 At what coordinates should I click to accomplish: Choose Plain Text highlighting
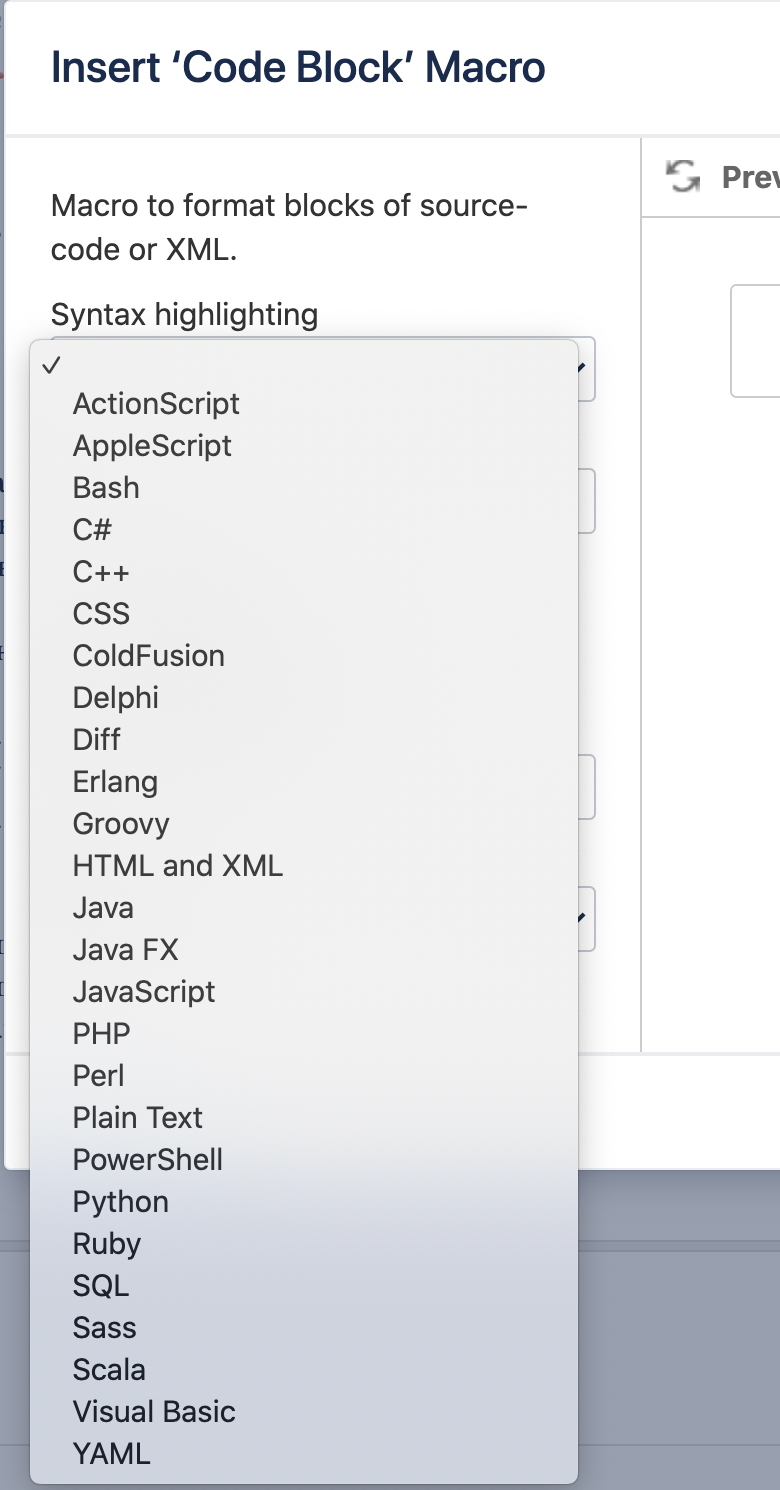[x=137, y=1117]
